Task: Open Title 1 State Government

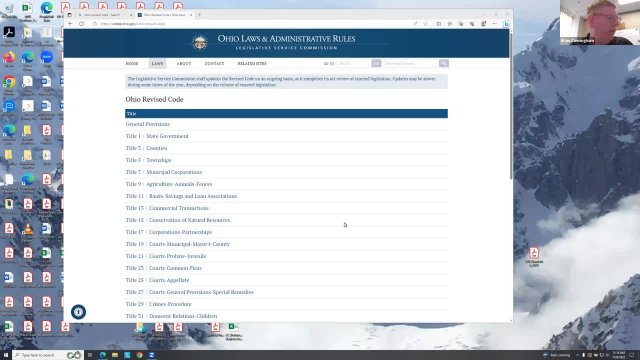Action: pyautogui.click(x=157, y=136)
